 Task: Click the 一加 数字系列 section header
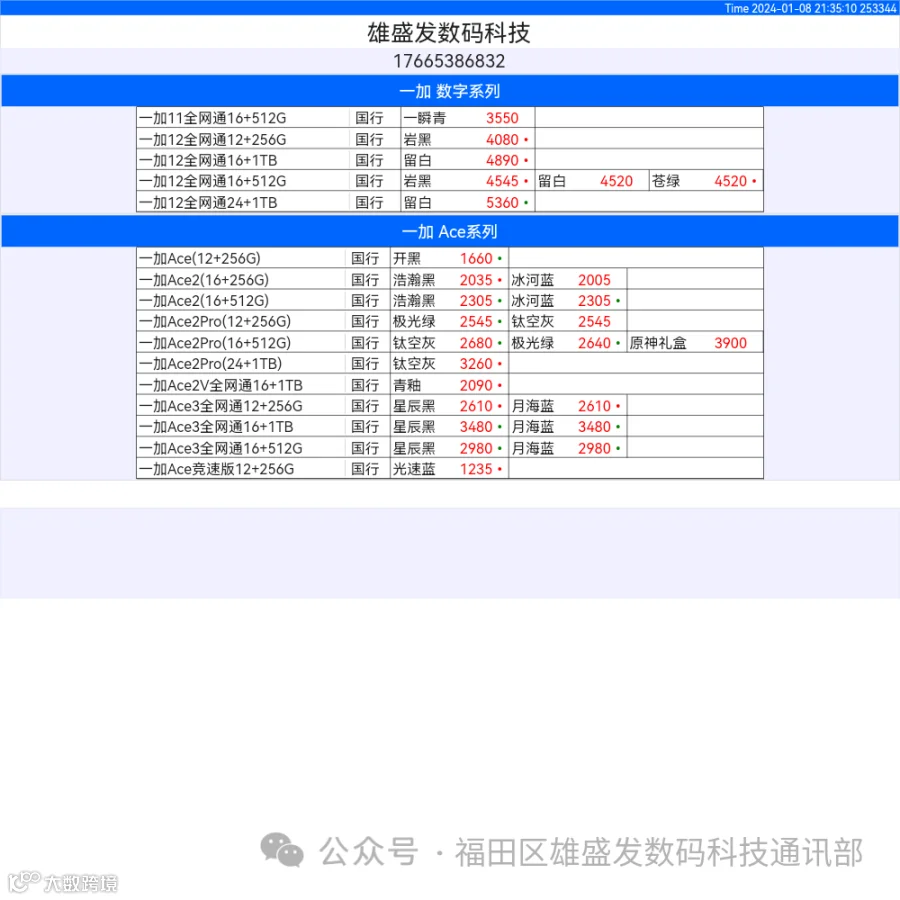449,91
